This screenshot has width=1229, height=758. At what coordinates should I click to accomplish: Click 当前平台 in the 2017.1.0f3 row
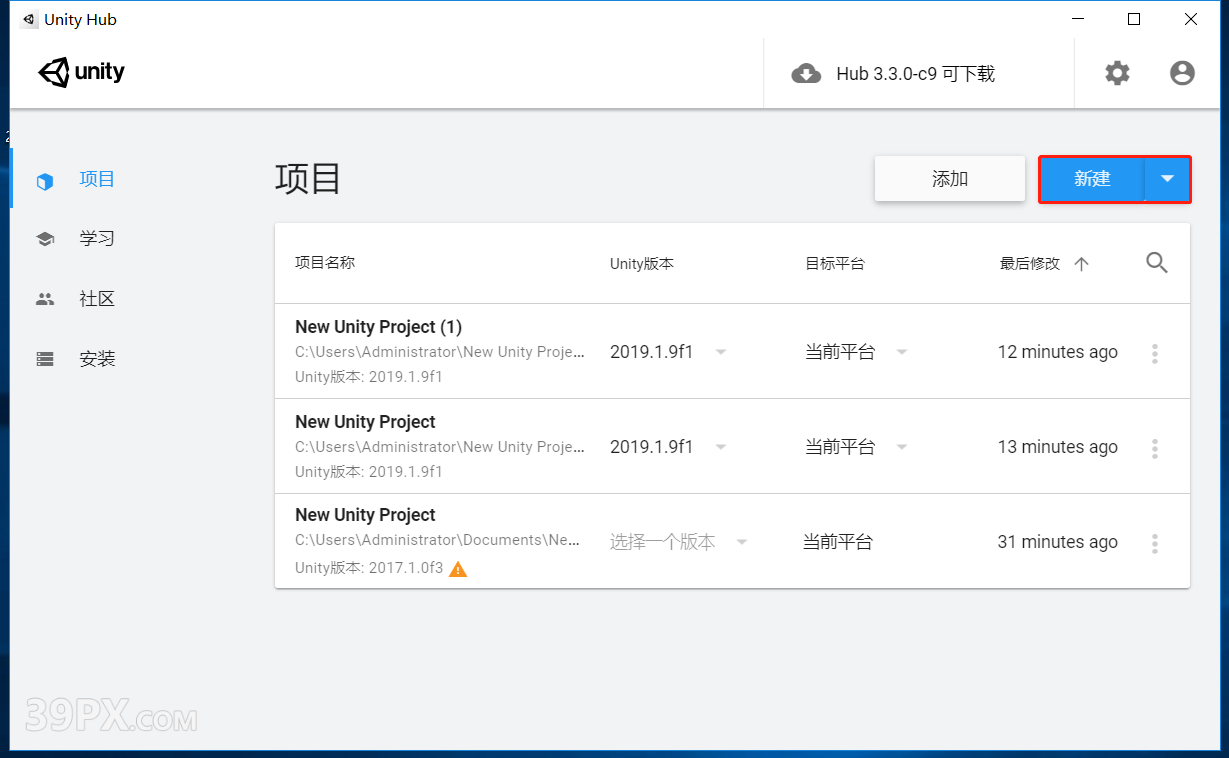click(x=838, y=542)
